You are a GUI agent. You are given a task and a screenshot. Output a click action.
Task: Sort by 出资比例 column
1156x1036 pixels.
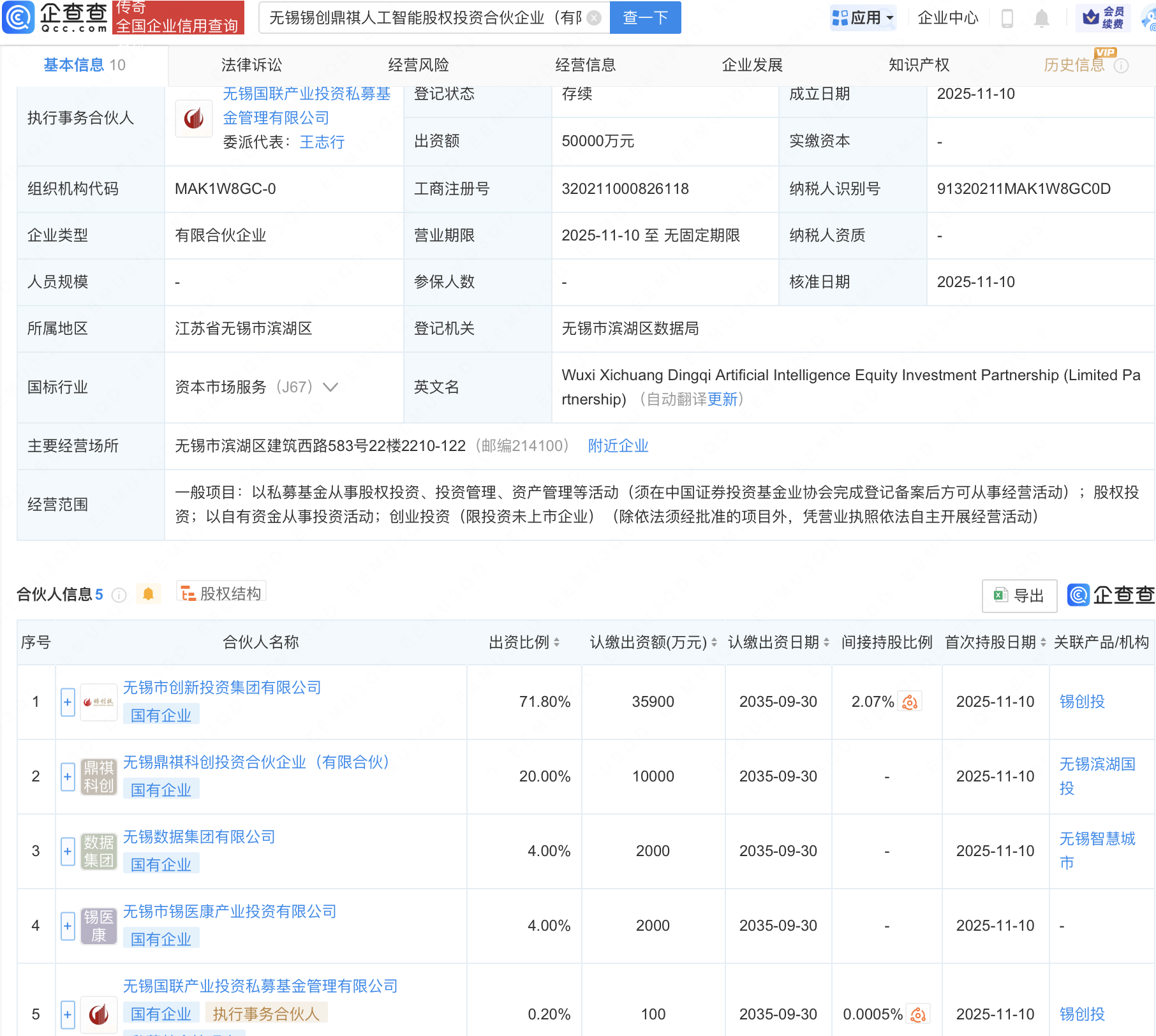[x=556, y=642]
